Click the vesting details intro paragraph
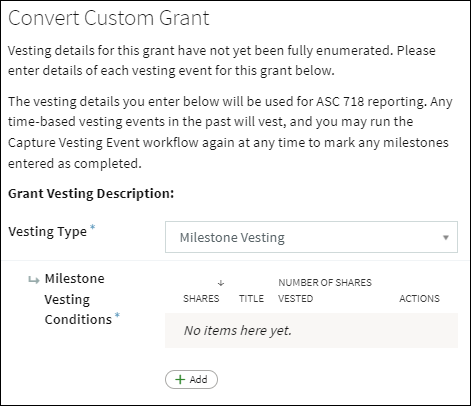 click(x=222, y=60)
